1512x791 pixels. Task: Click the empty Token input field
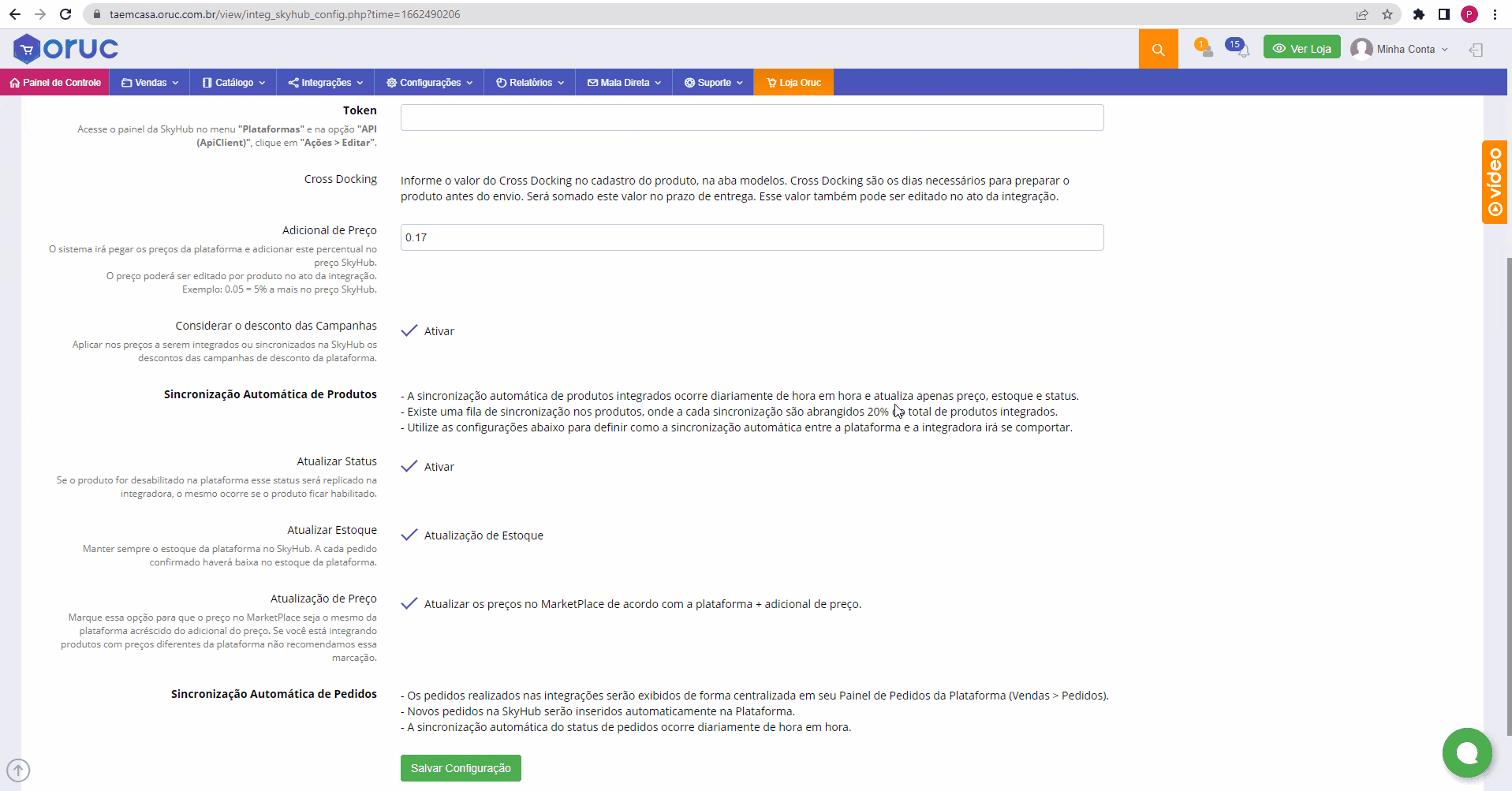[751, 117]
